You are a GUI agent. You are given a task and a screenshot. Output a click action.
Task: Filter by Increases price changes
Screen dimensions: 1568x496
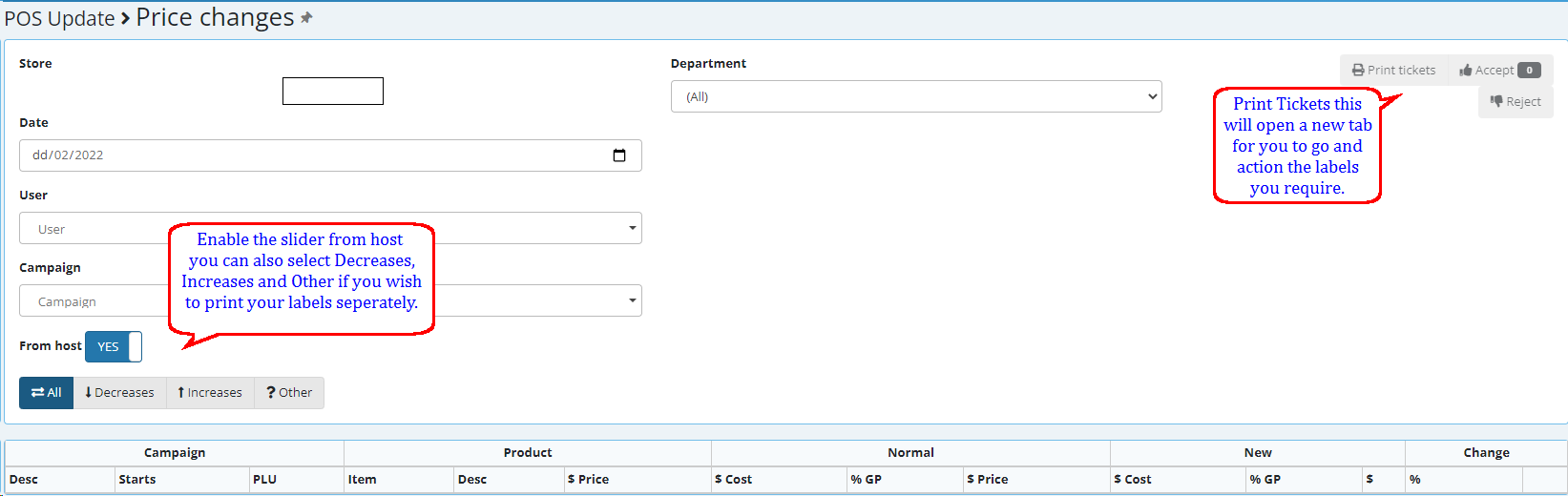point(210,393)
